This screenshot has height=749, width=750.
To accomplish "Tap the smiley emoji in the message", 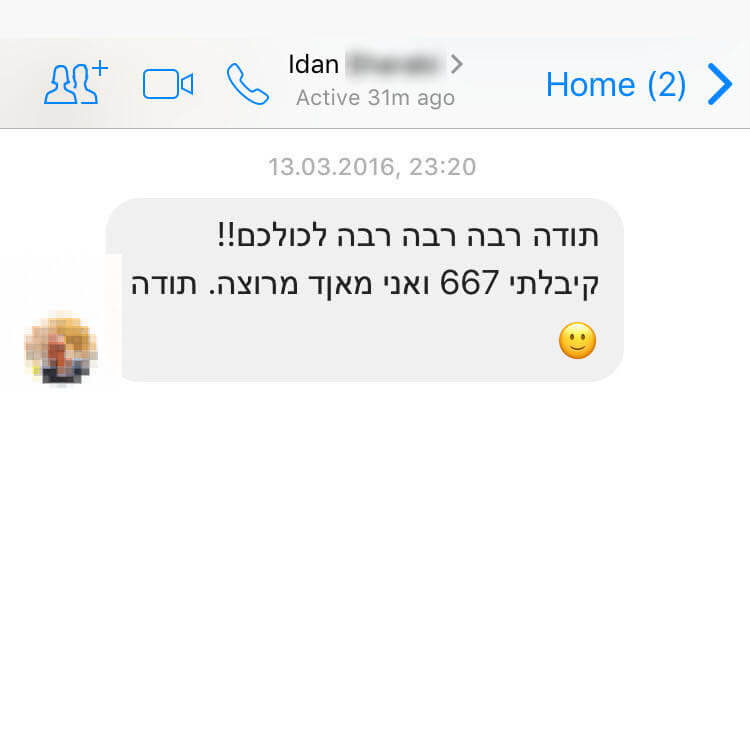I will [577, 341].
